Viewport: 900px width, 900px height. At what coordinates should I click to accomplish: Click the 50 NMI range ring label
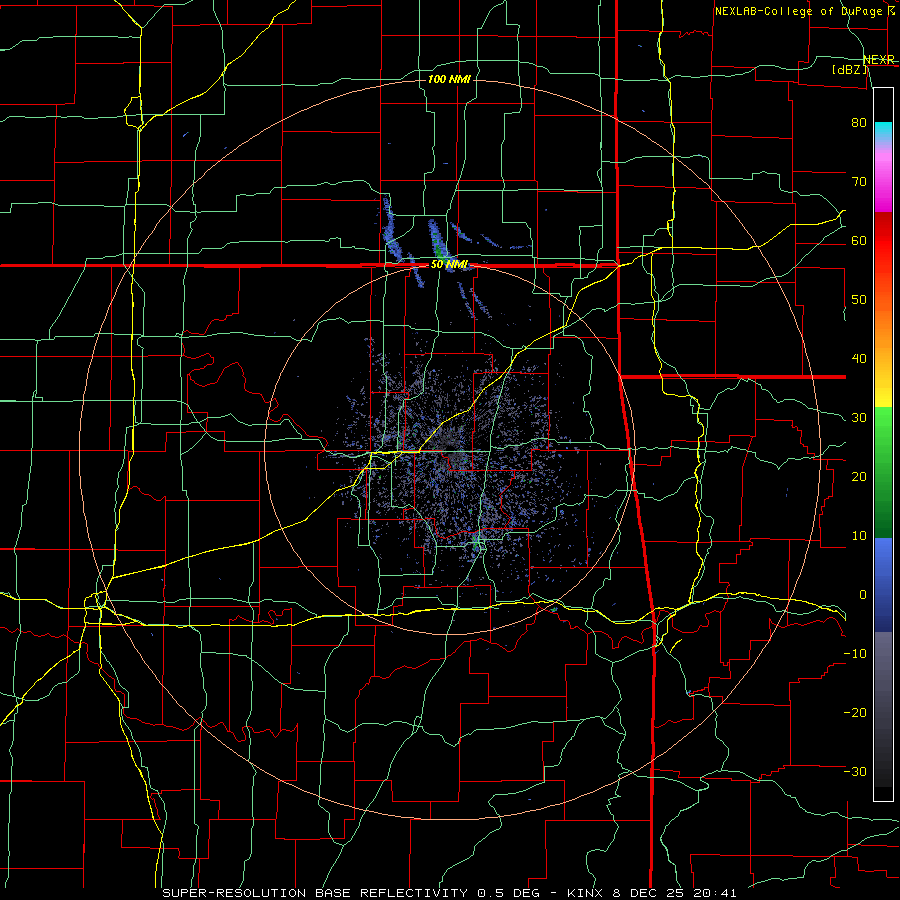(449, 265)
